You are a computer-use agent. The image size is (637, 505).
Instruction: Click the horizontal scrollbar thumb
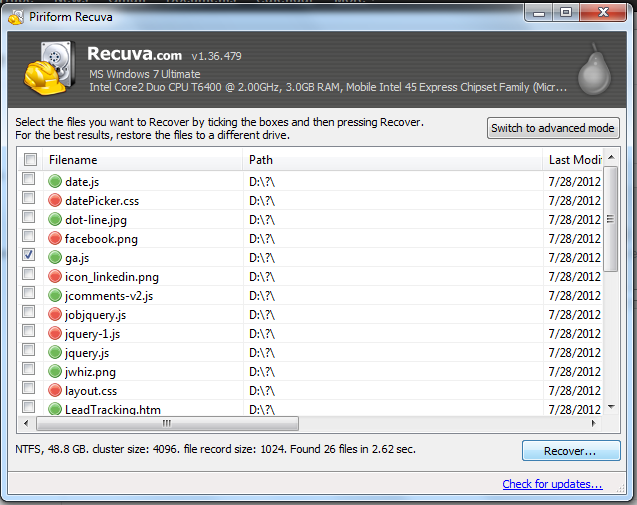(x=167, y=423)
